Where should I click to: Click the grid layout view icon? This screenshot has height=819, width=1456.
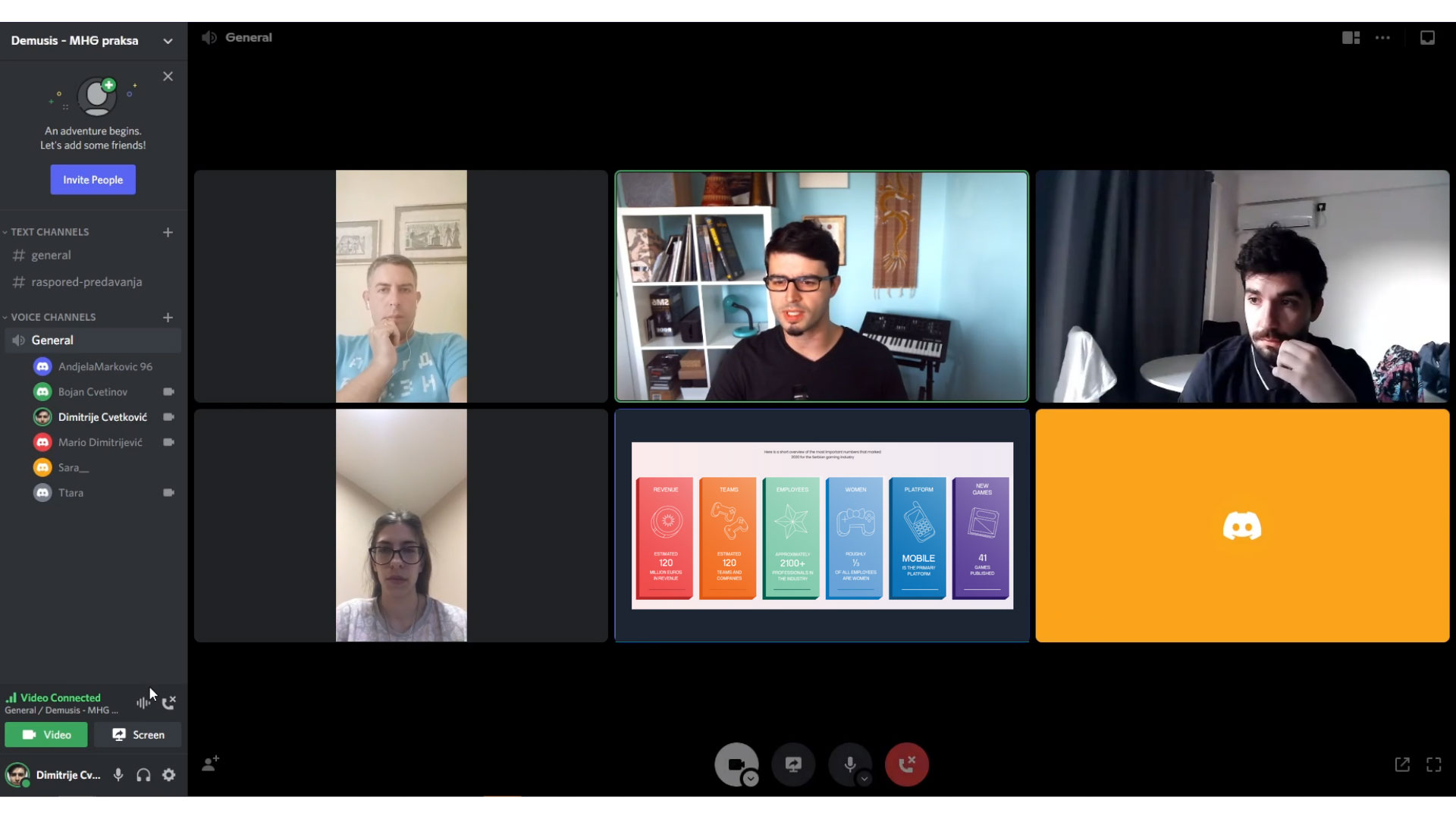(x=1350, y=37)
